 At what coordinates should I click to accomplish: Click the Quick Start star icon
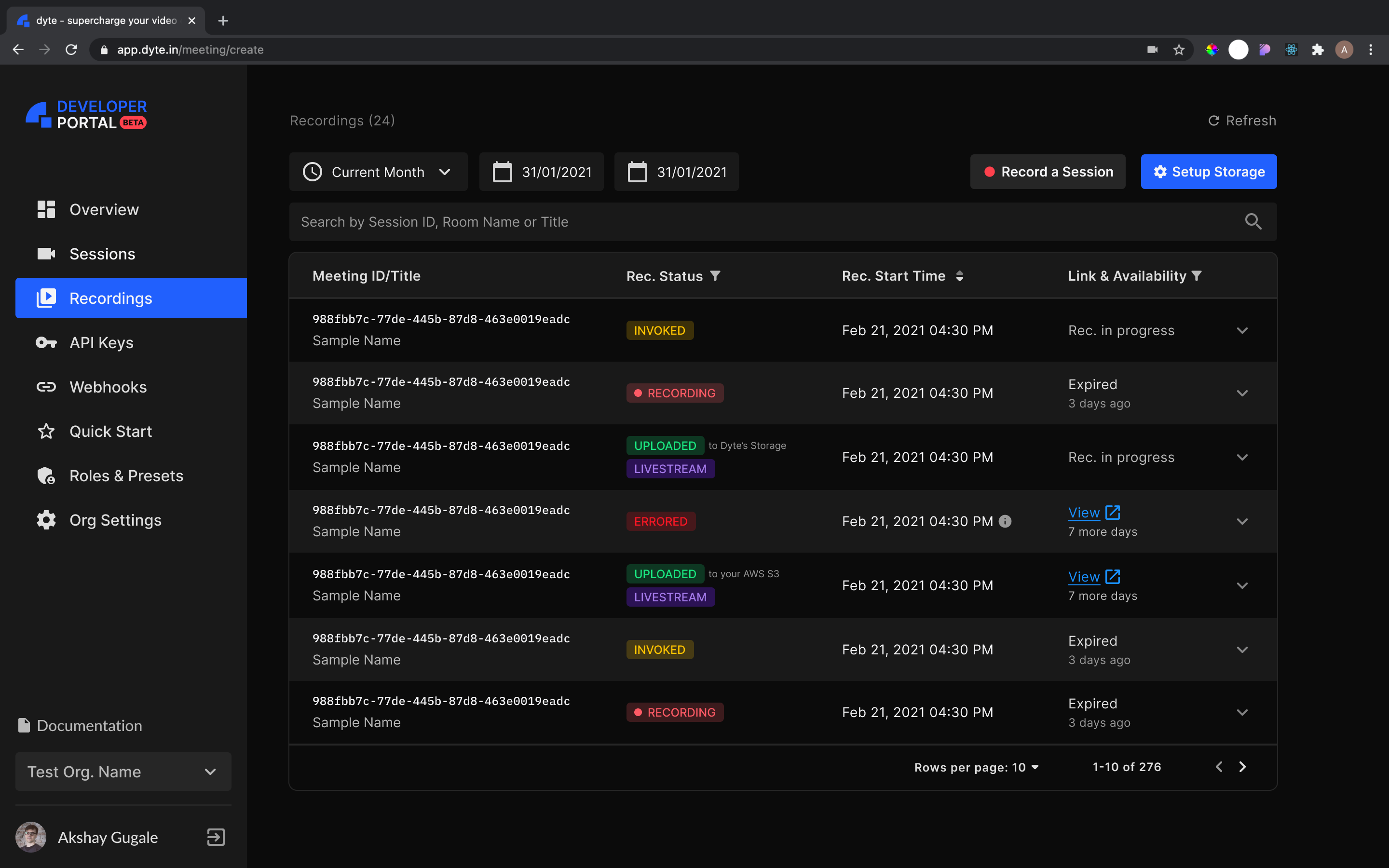point(46,431)
